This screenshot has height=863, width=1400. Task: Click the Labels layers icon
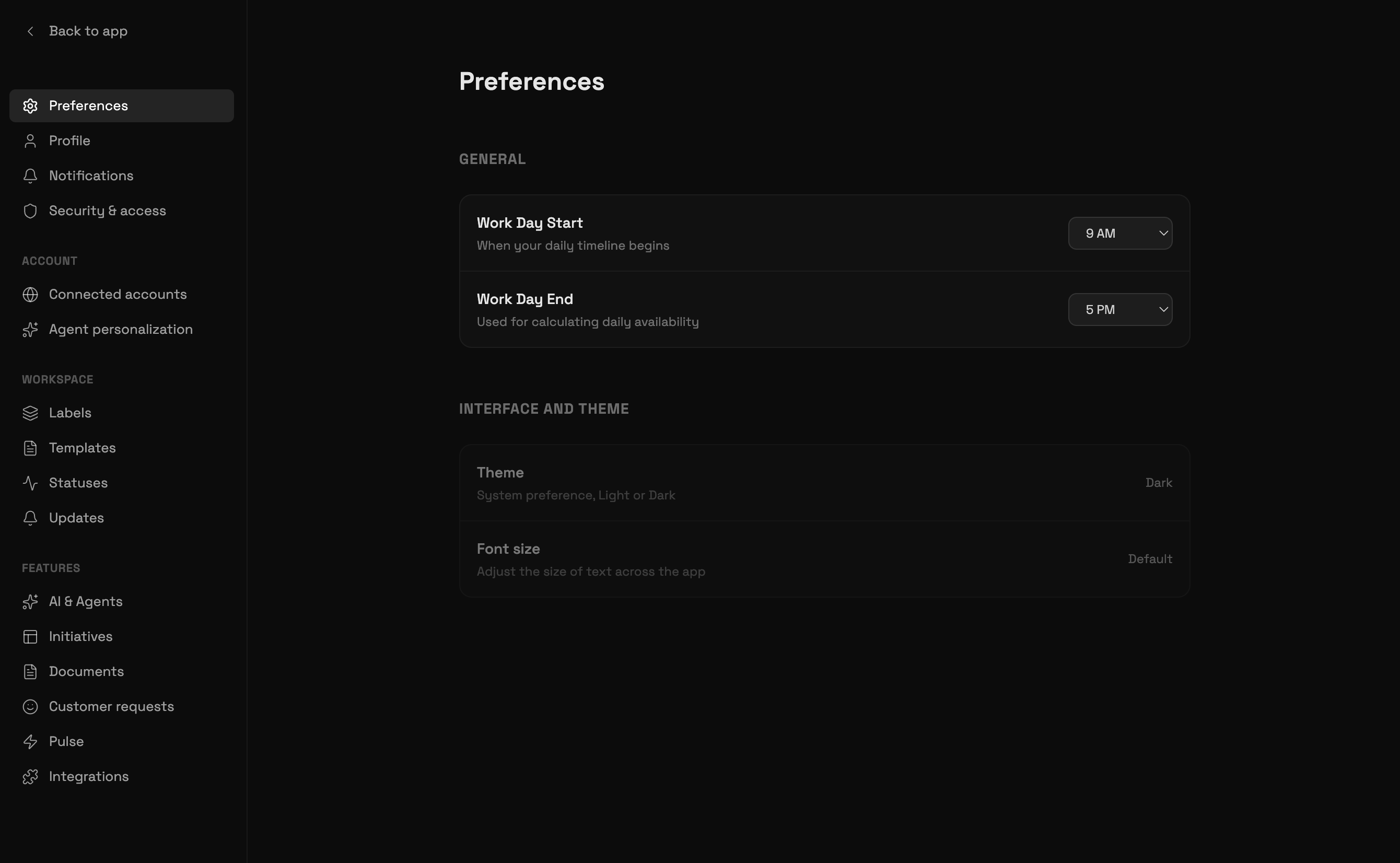tap(30, 413)
